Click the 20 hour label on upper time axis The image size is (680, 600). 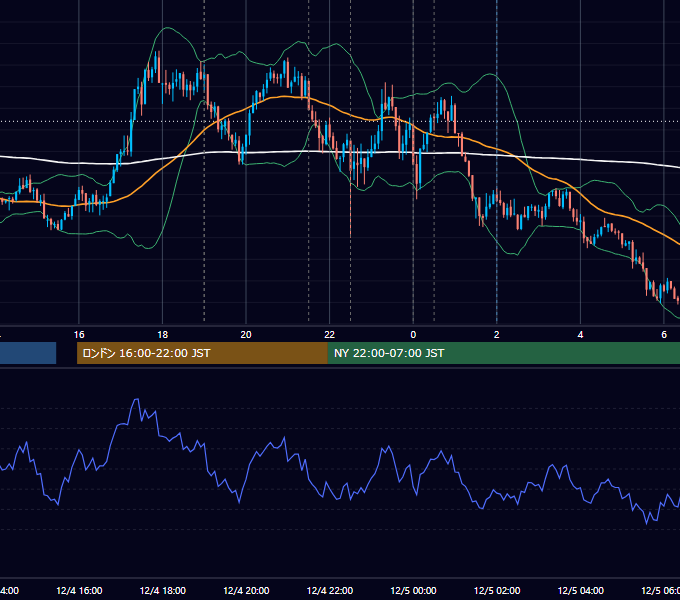246,335
